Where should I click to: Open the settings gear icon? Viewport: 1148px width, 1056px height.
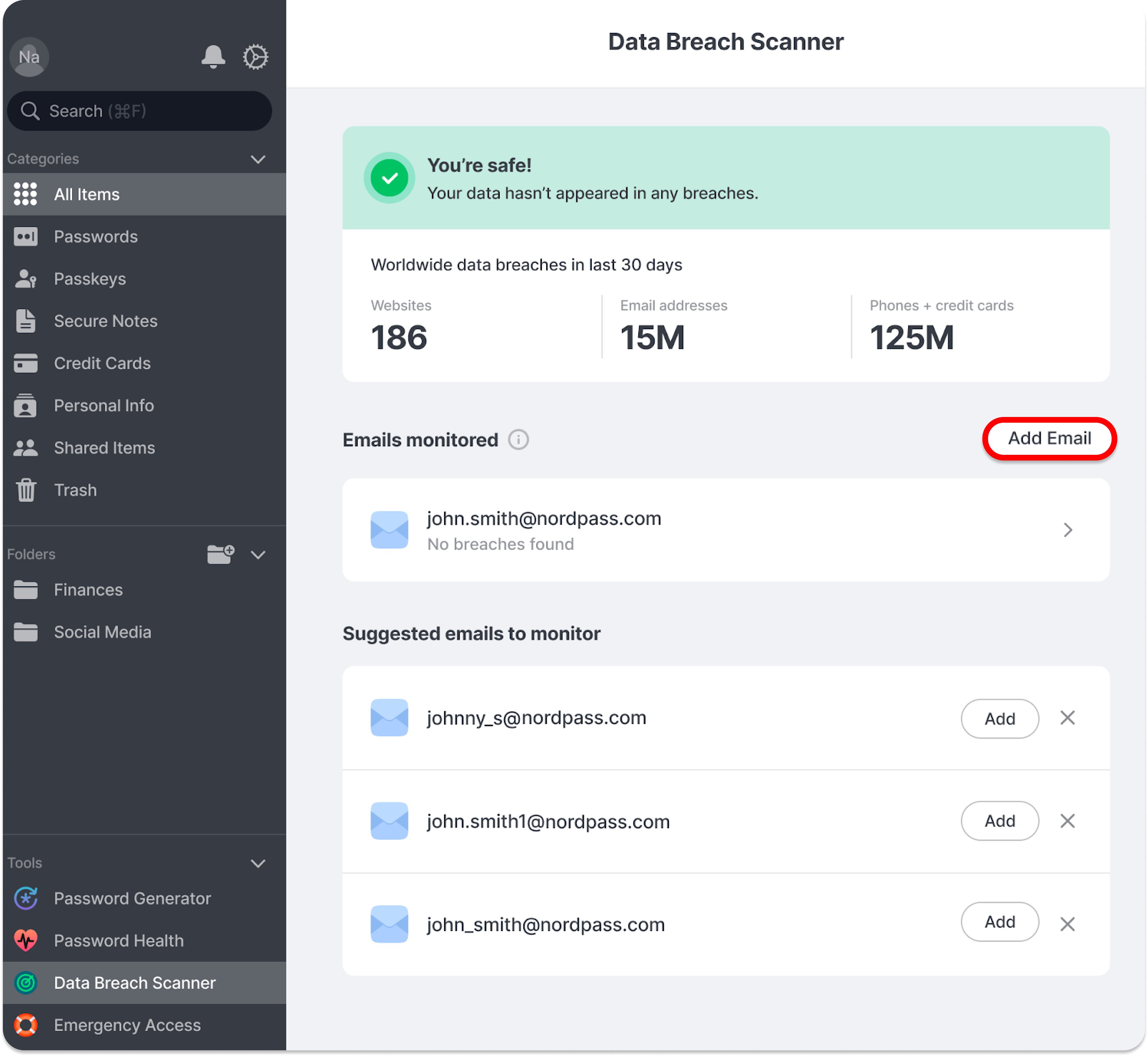[x=256, y=56]
